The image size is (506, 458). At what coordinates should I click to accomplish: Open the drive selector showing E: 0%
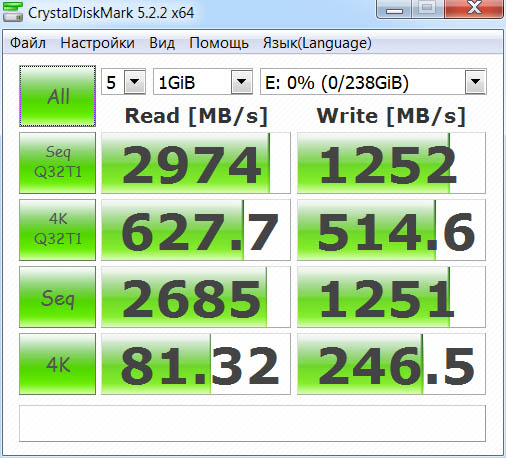[373, 82]
